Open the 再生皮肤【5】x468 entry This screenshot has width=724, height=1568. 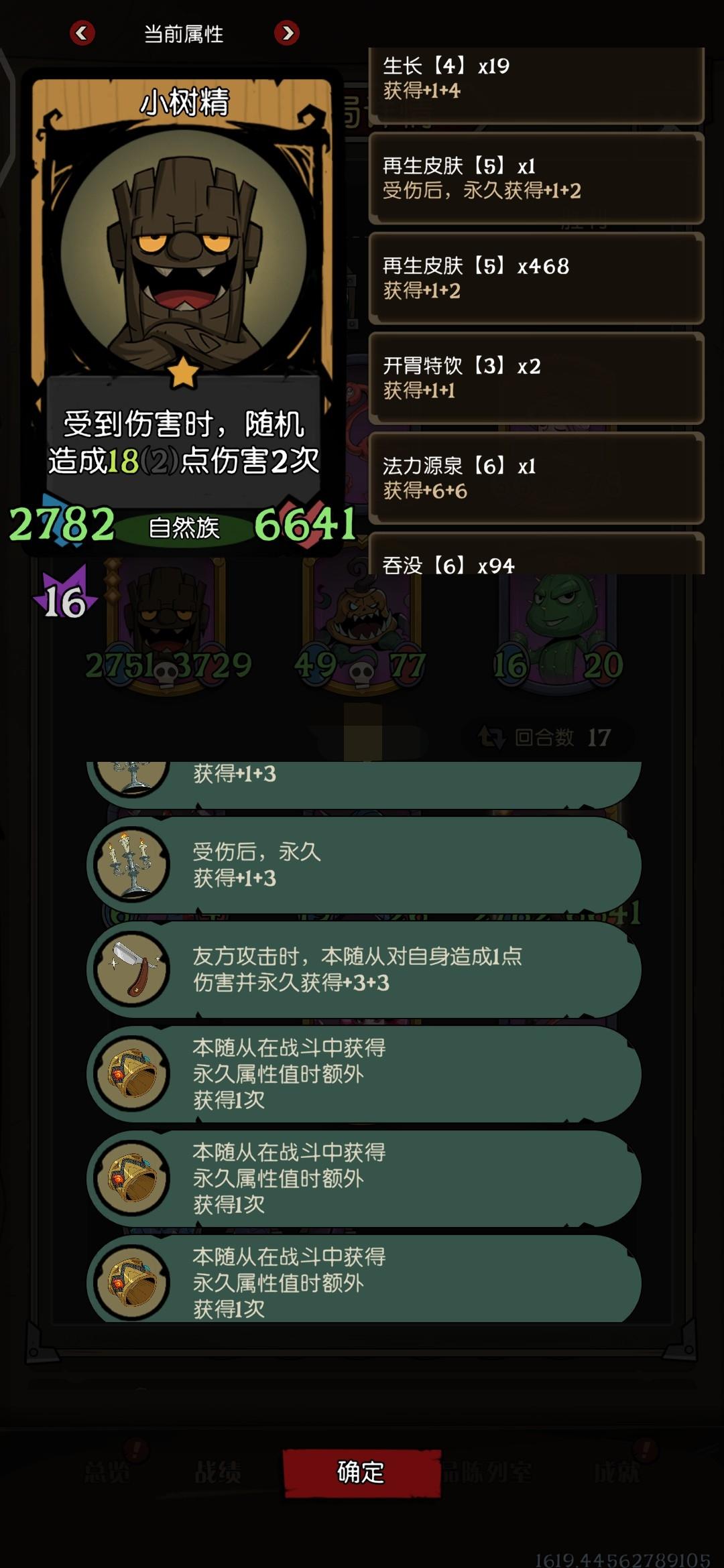(x=536, y=278)
